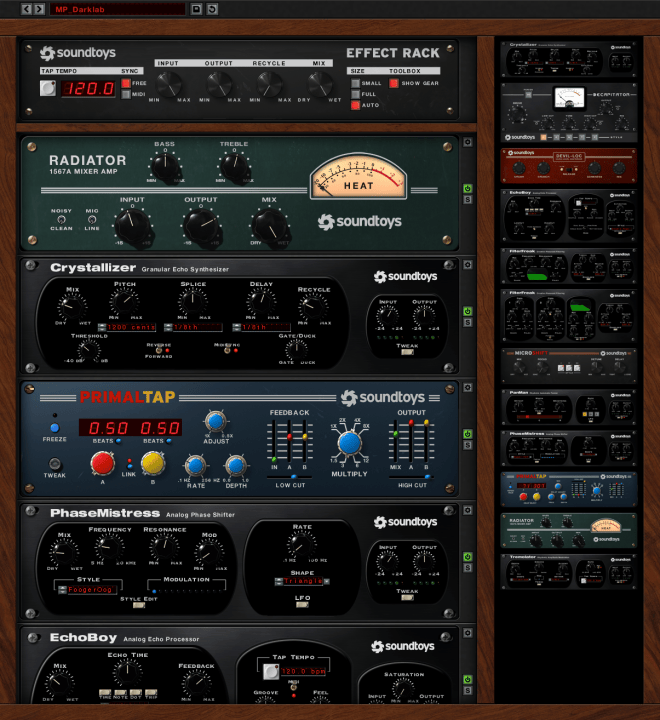Toggle the PrimalTap Link switch

tap(130, 463)
